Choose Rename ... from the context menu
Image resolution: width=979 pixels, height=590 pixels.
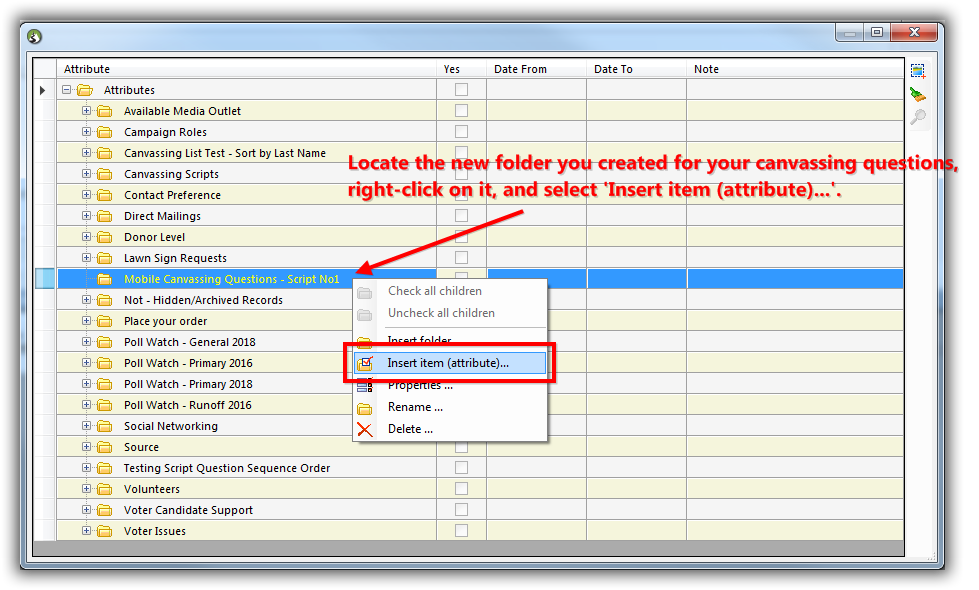[x=450, y=407]
